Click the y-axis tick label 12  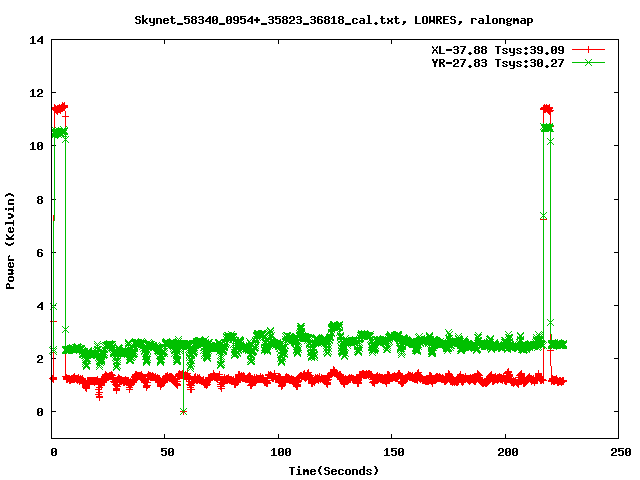(36, 93)
